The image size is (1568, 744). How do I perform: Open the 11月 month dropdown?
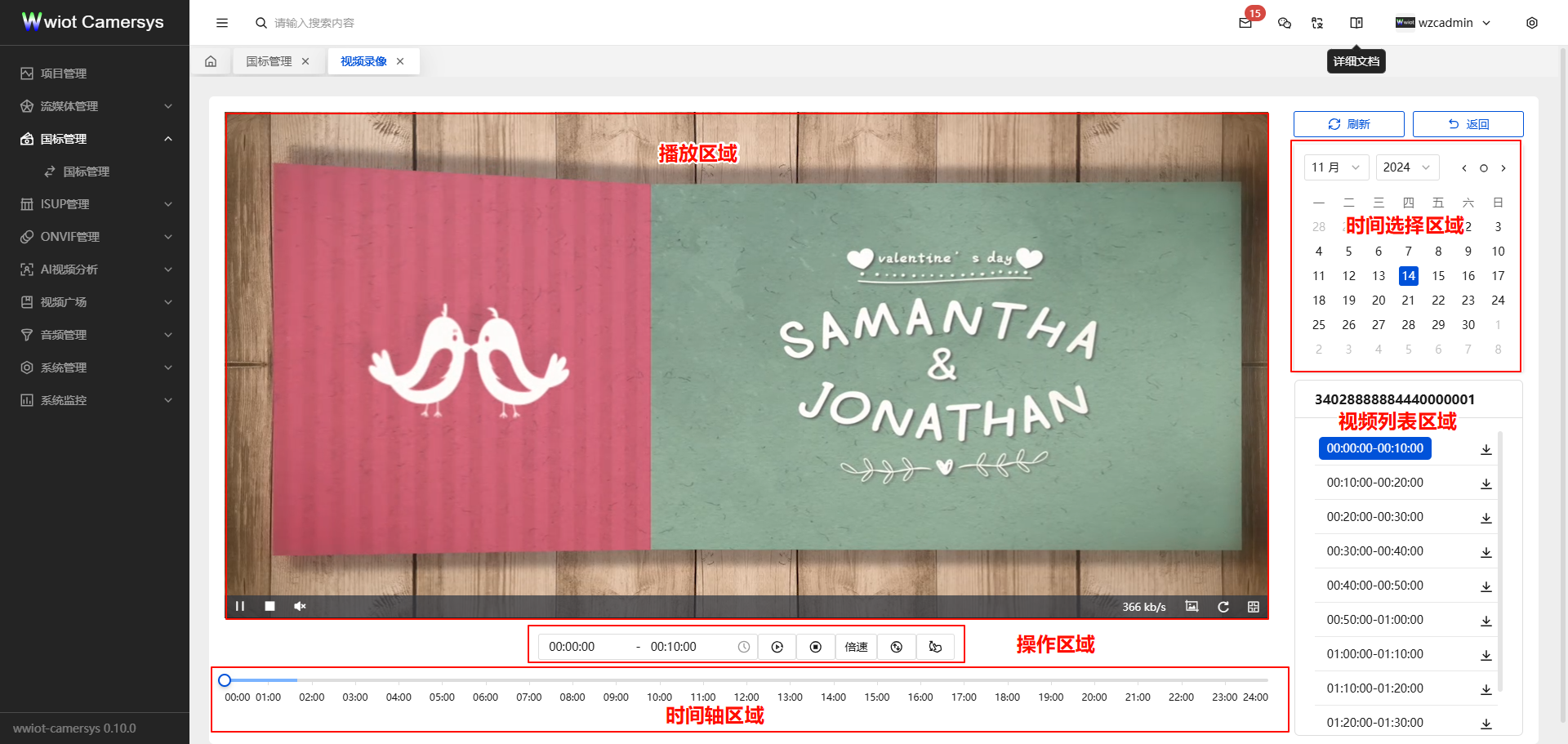(x=1336, y=167)
